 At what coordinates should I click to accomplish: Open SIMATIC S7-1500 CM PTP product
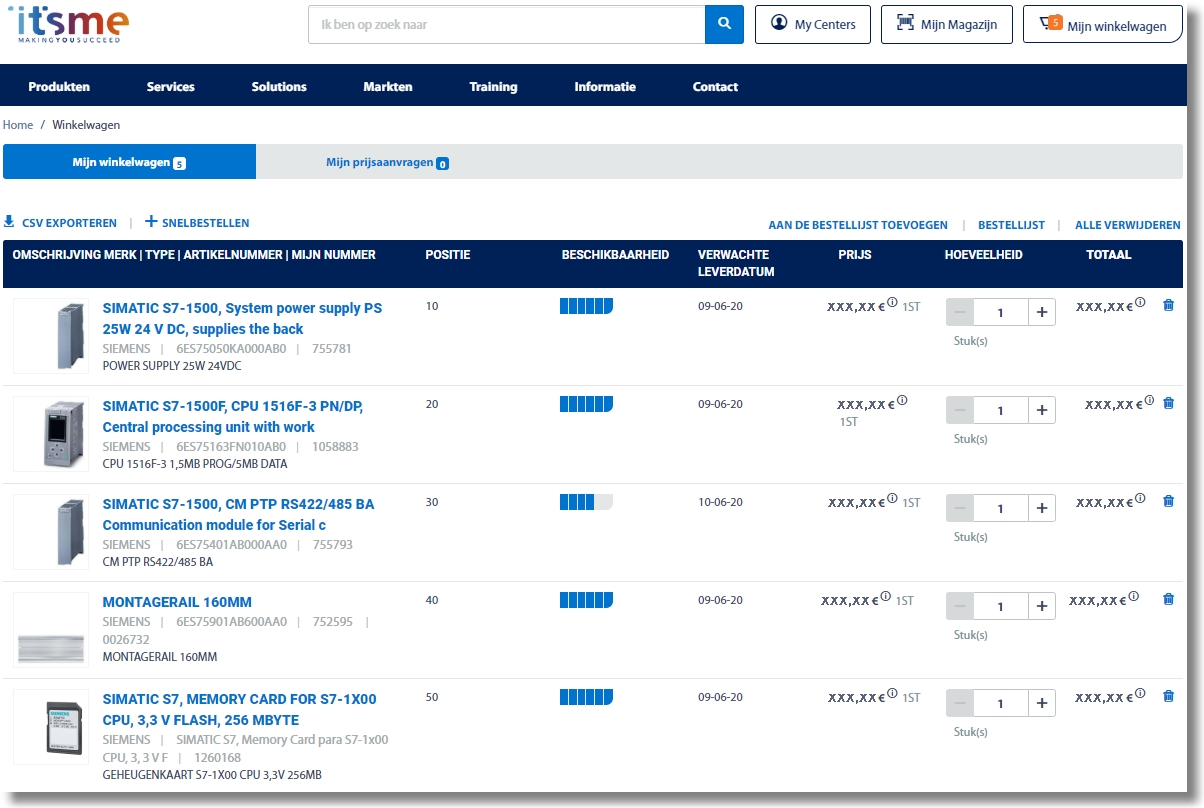click(x=239, y=514)
